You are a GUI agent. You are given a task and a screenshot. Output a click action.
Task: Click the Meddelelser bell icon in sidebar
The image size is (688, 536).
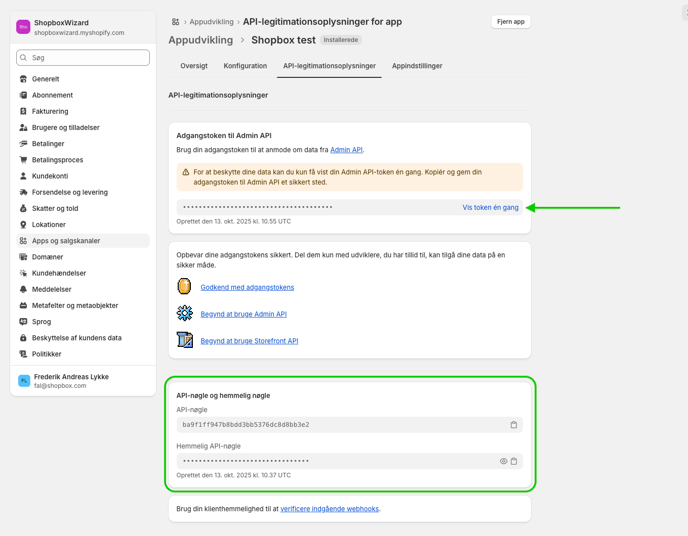pos(23,289)
